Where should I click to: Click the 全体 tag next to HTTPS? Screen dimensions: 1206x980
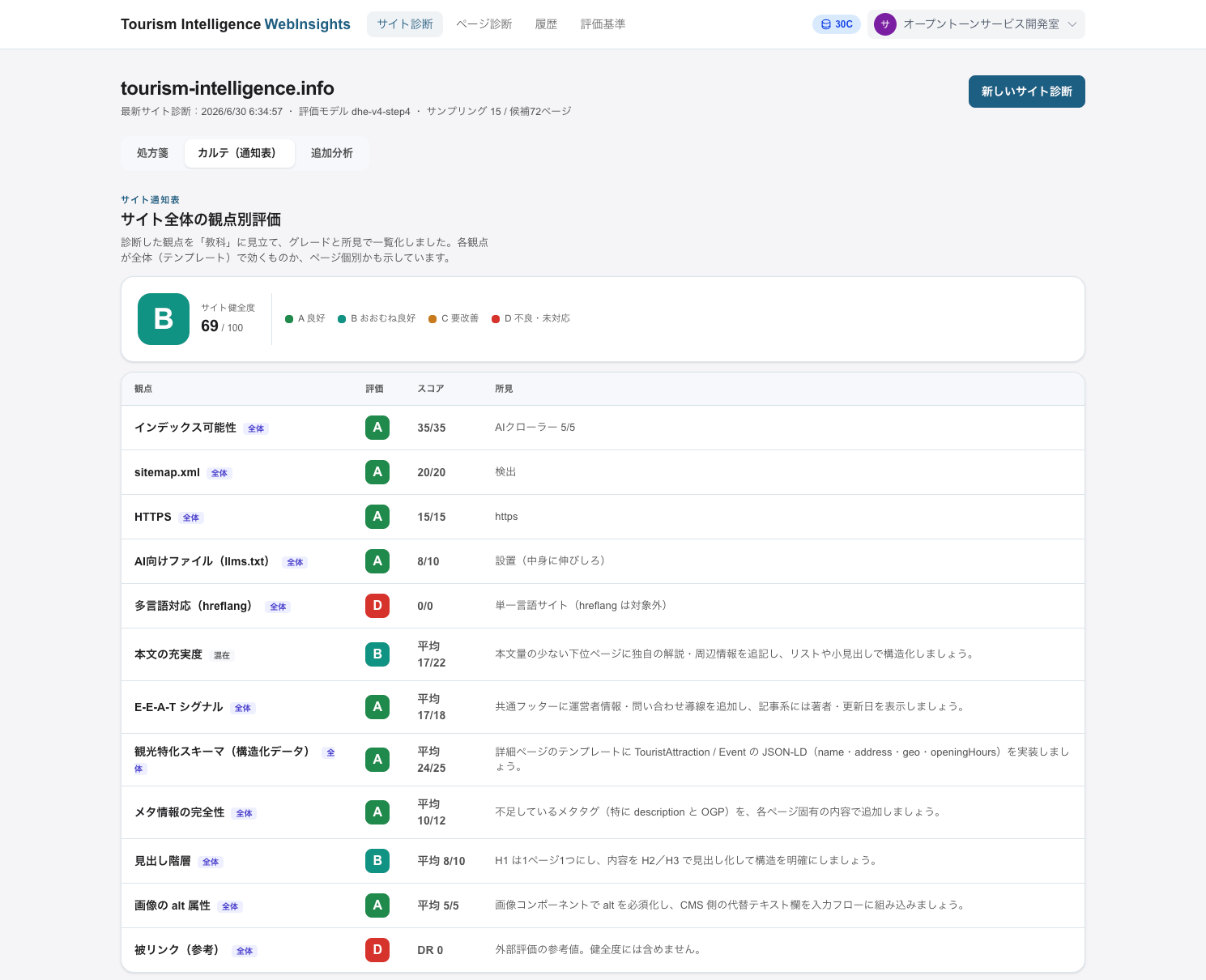191,518
